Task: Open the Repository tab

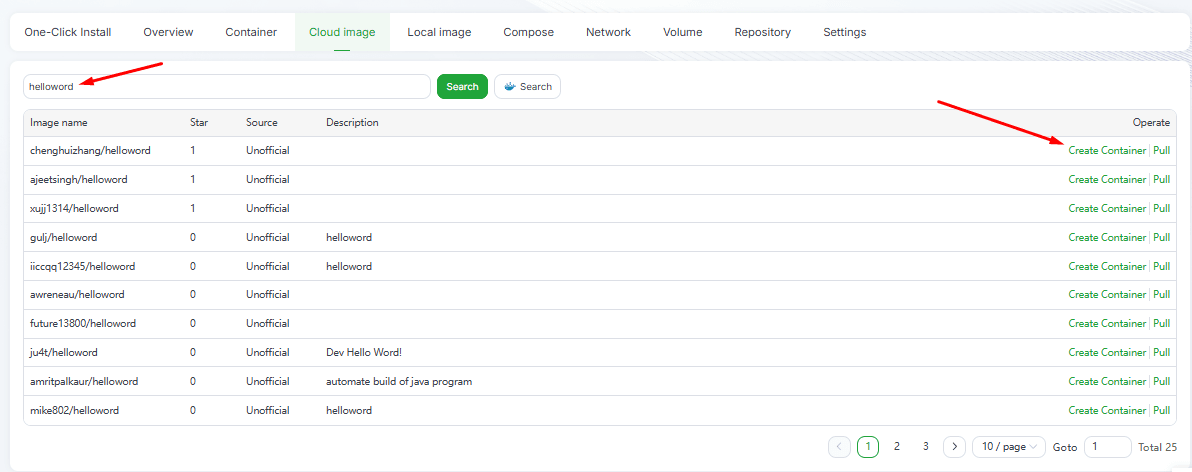Action: click(x=762, y=32)
